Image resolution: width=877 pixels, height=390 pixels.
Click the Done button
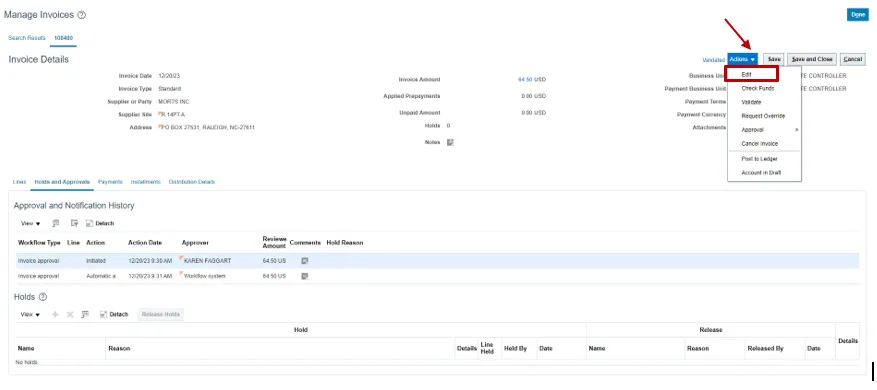coord(857,15)
